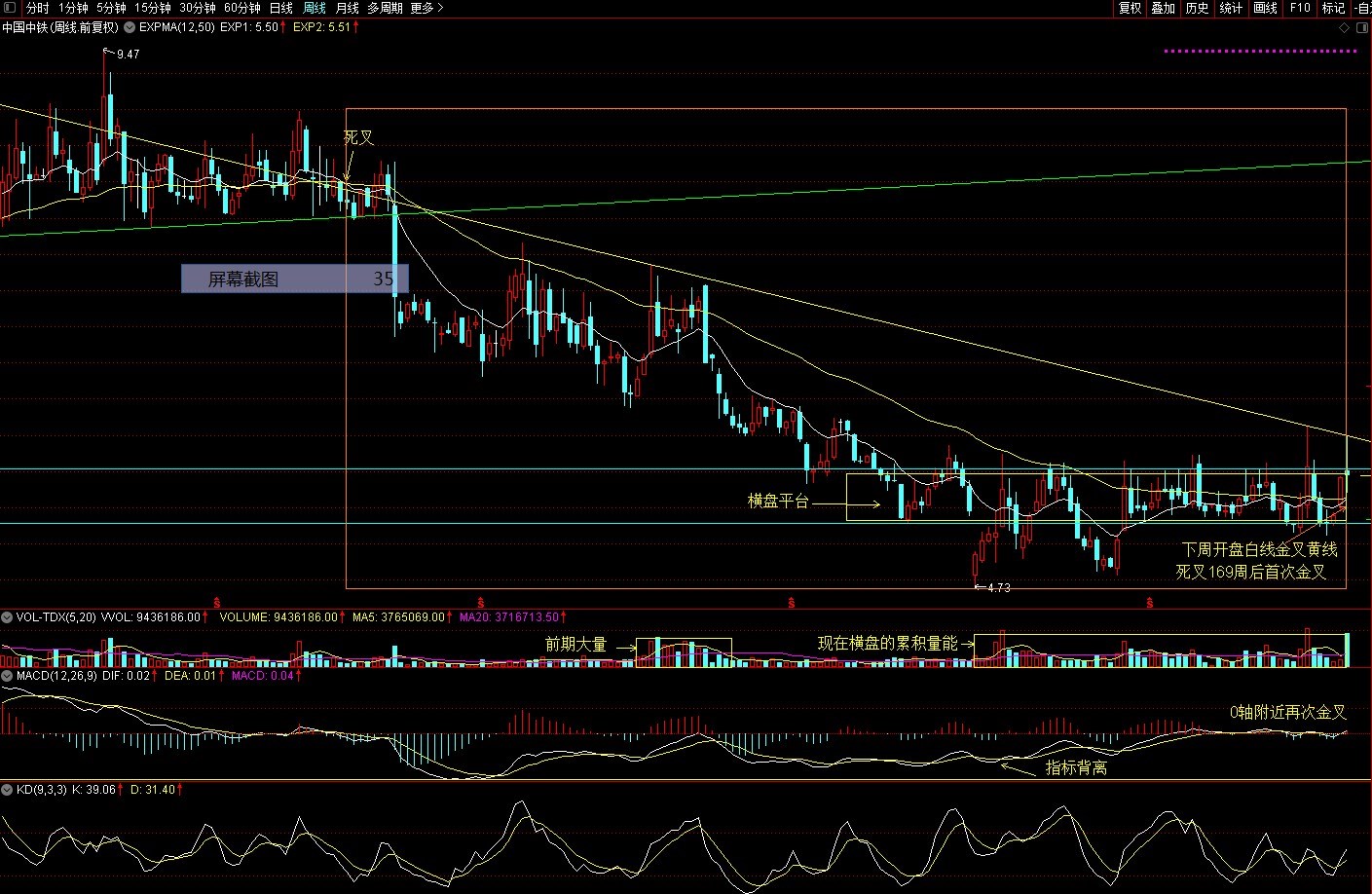
Task: Click the first red S marker below chart
Action: [x=216, y=601]
